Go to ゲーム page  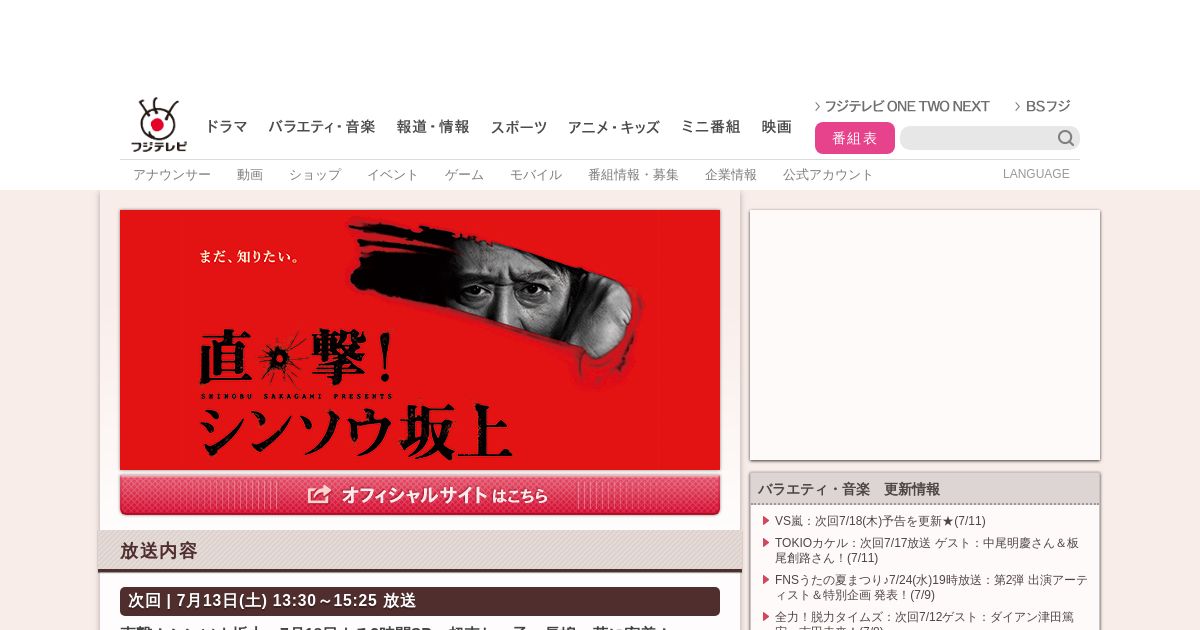[x=464, y=175]
